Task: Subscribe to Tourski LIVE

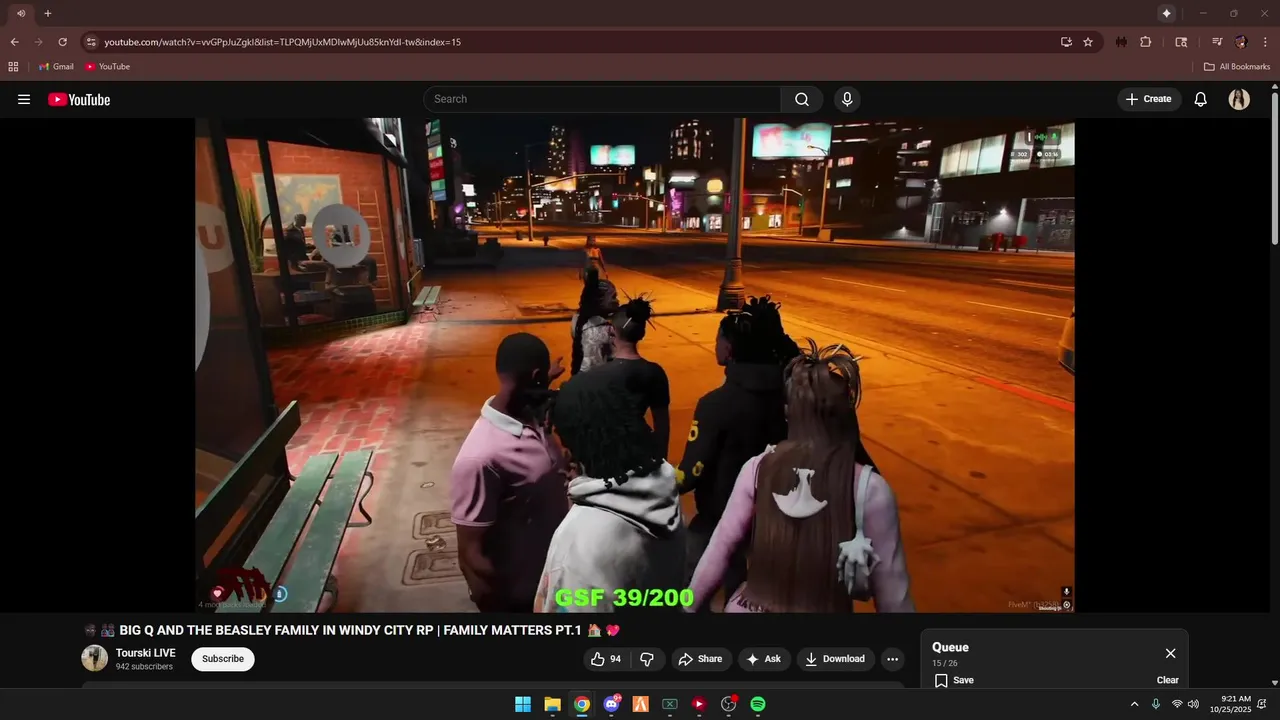Action: tap(223, 659)
